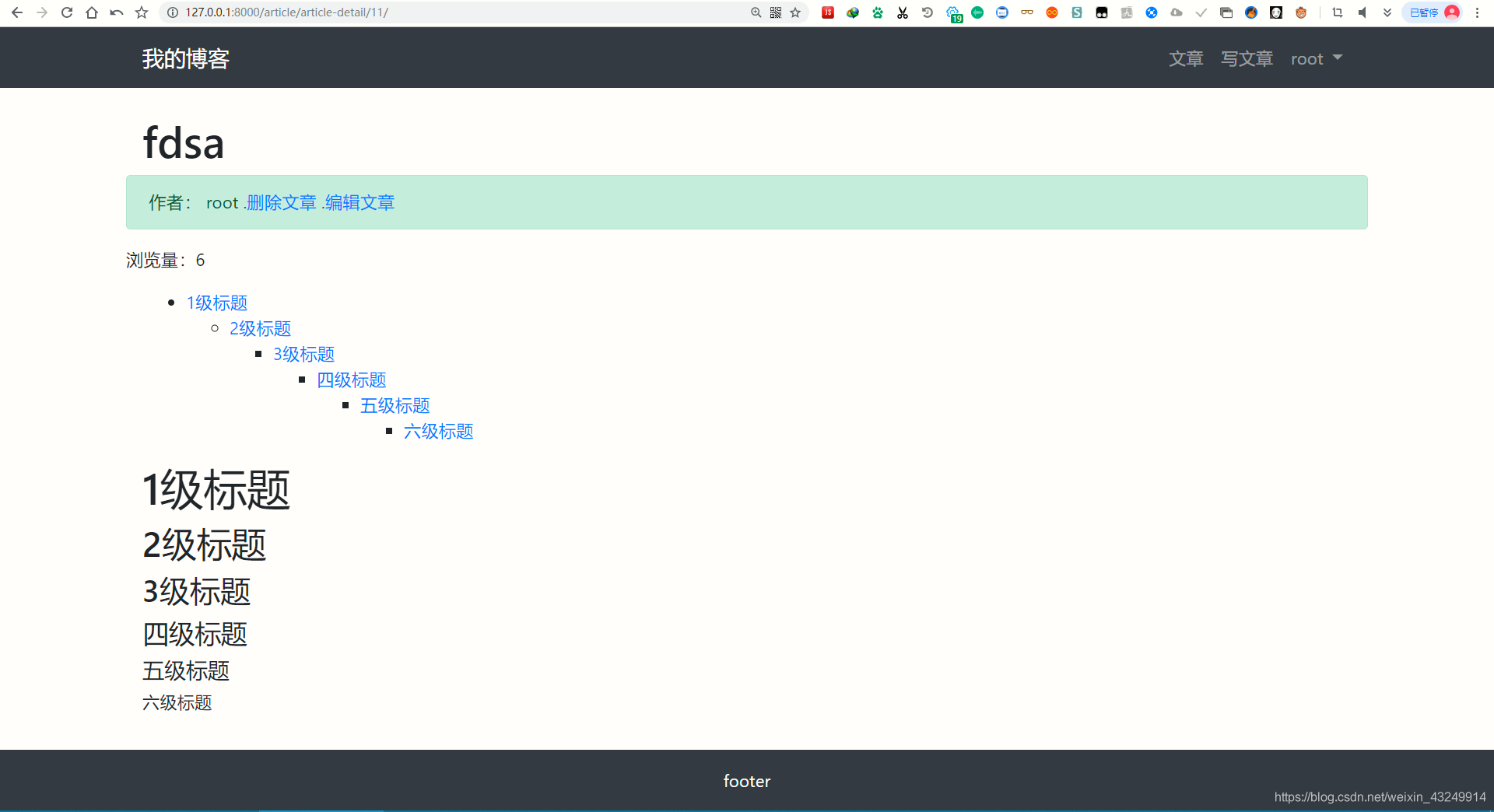Click the undo close-tab arrow icon
This screenshot has width=1494, height=812.
click(x=117, y=12)
